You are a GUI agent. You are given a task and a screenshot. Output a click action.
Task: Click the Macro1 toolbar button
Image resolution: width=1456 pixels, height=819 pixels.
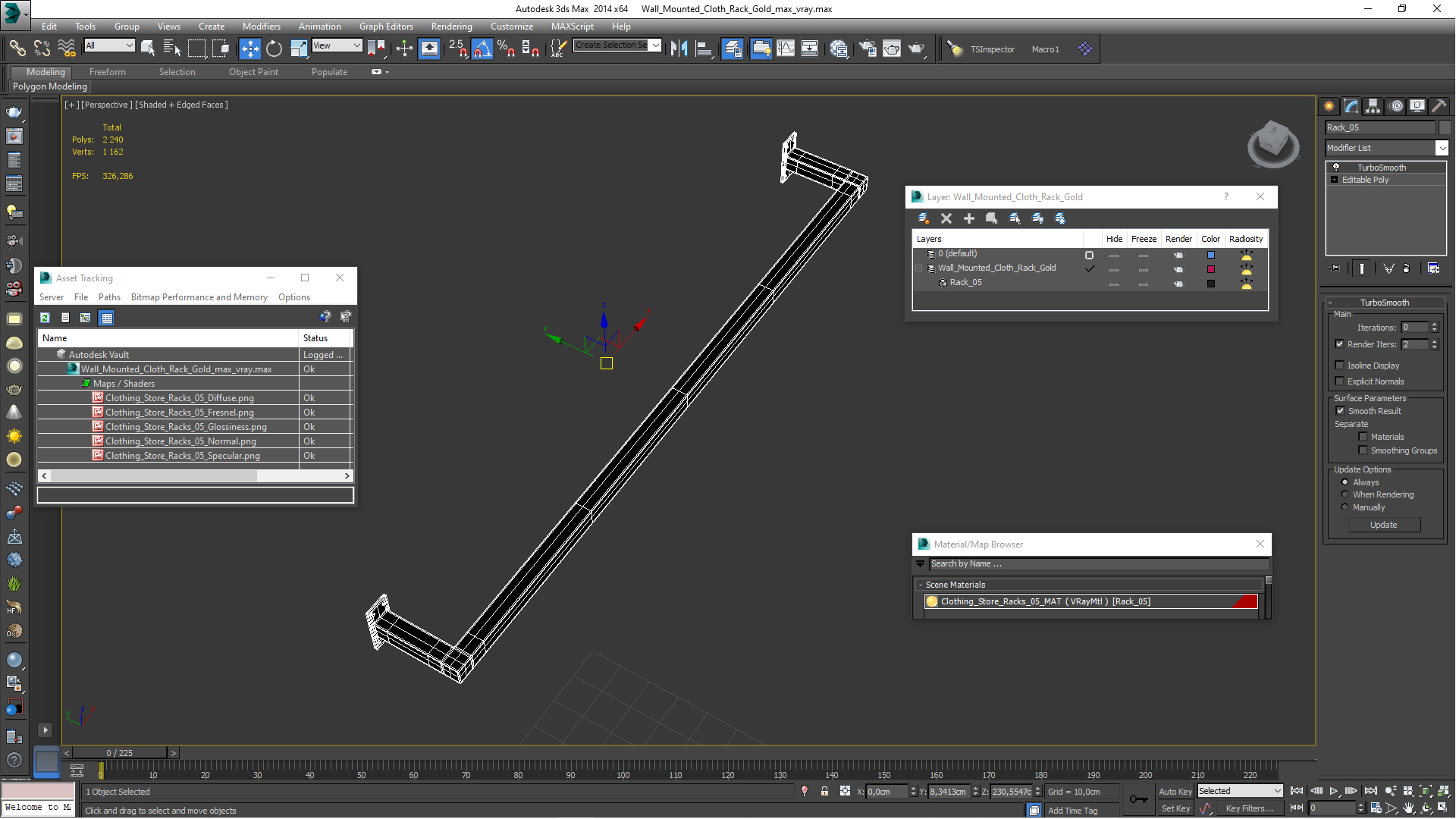(x=1045, y=49)
